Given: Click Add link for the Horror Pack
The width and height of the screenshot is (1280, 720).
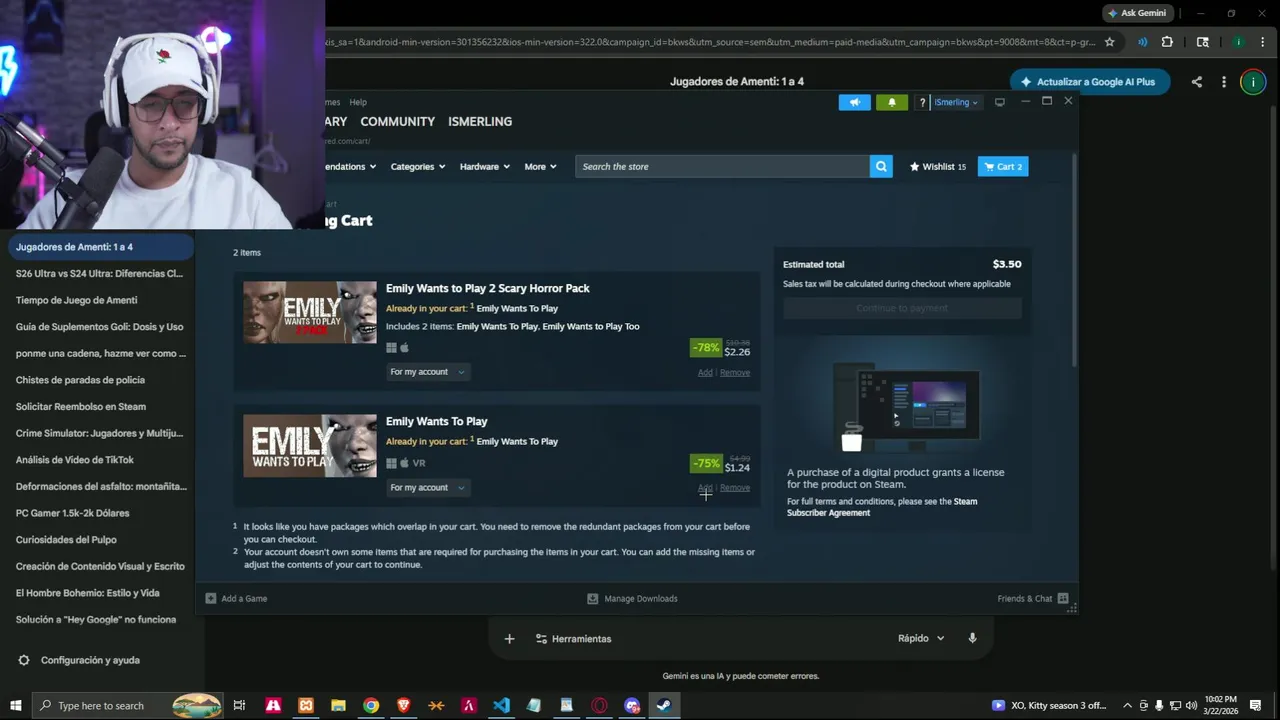Looking at the screenshot, I should 705,373.
